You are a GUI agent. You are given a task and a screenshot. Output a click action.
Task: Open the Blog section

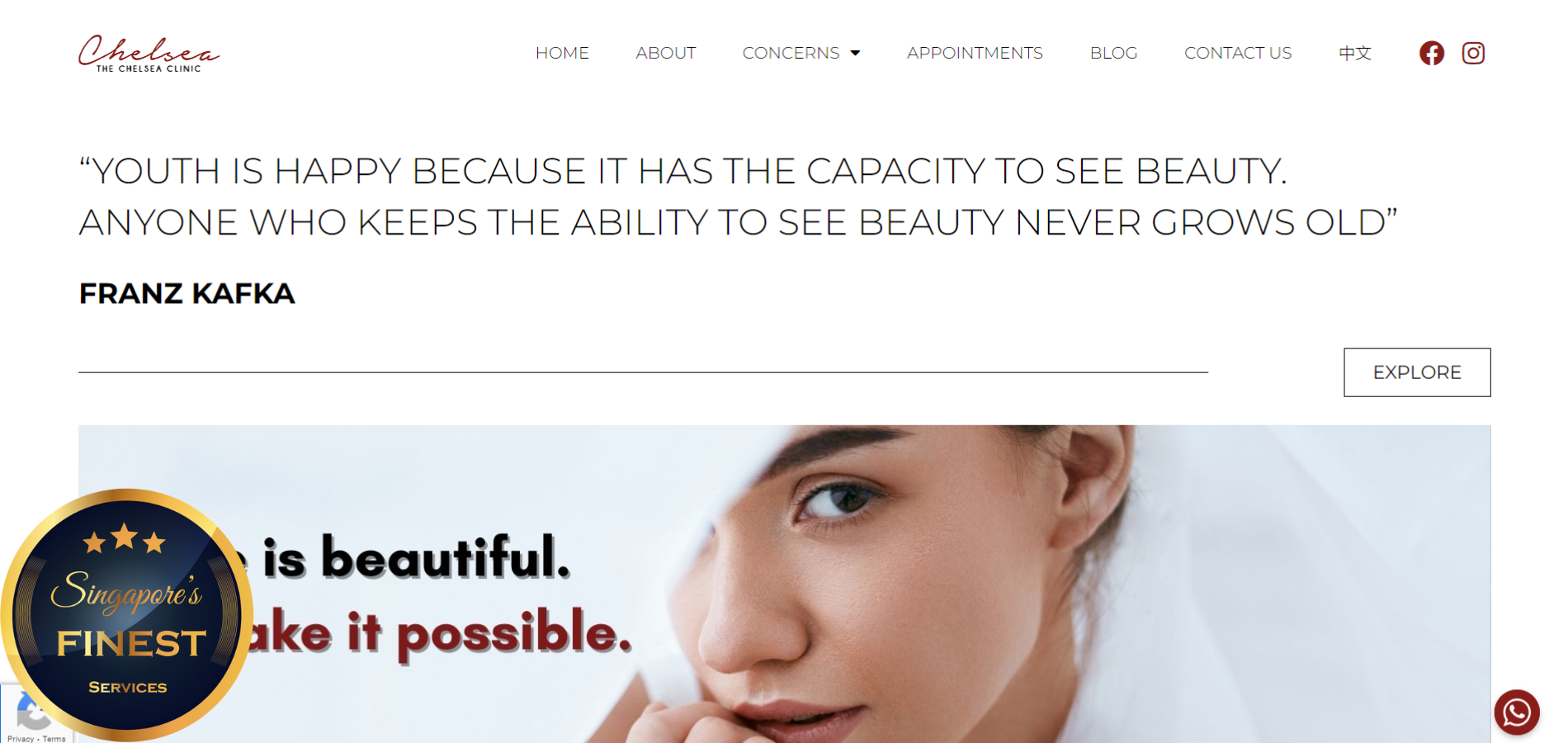1113,53
